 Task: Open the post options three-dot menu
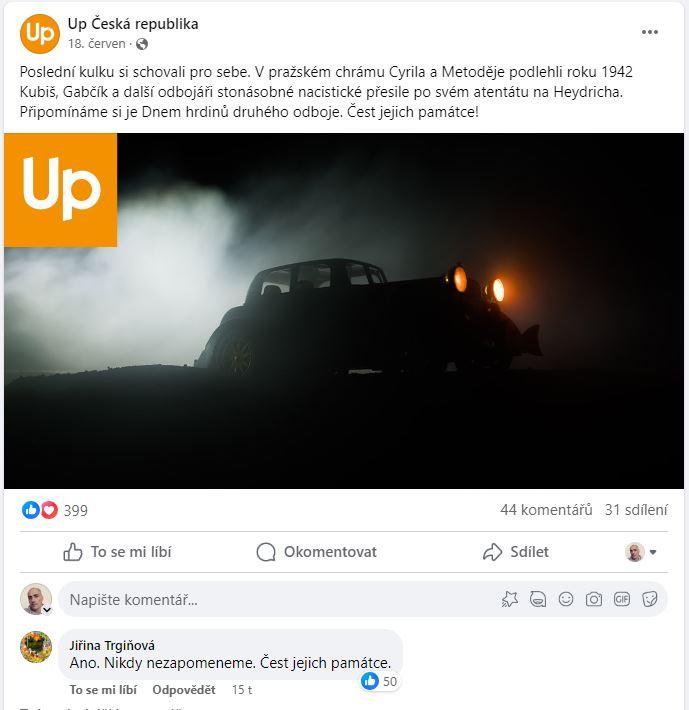[x=649, y=32]
